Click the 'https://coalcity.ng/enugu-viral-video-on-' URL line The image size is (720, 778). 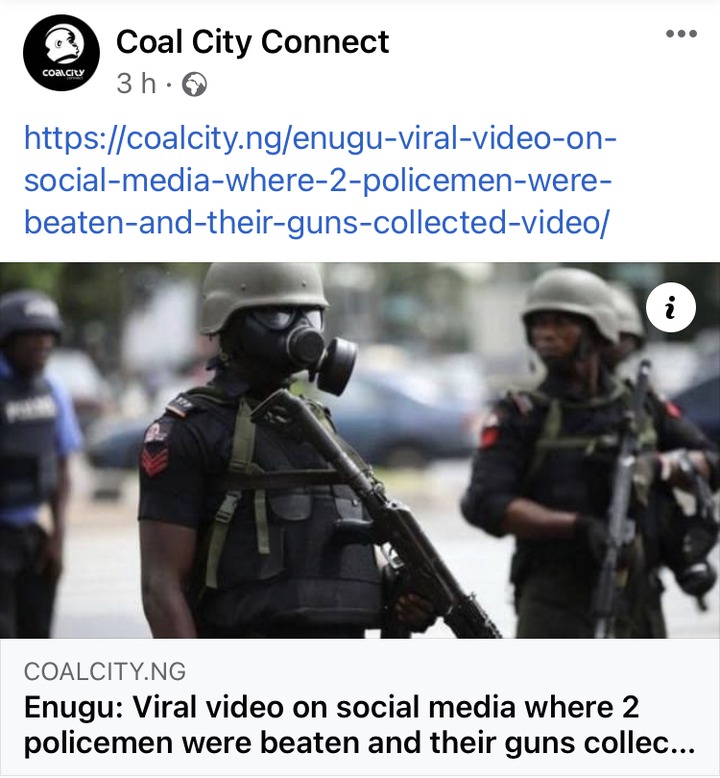tap(320, 138)
